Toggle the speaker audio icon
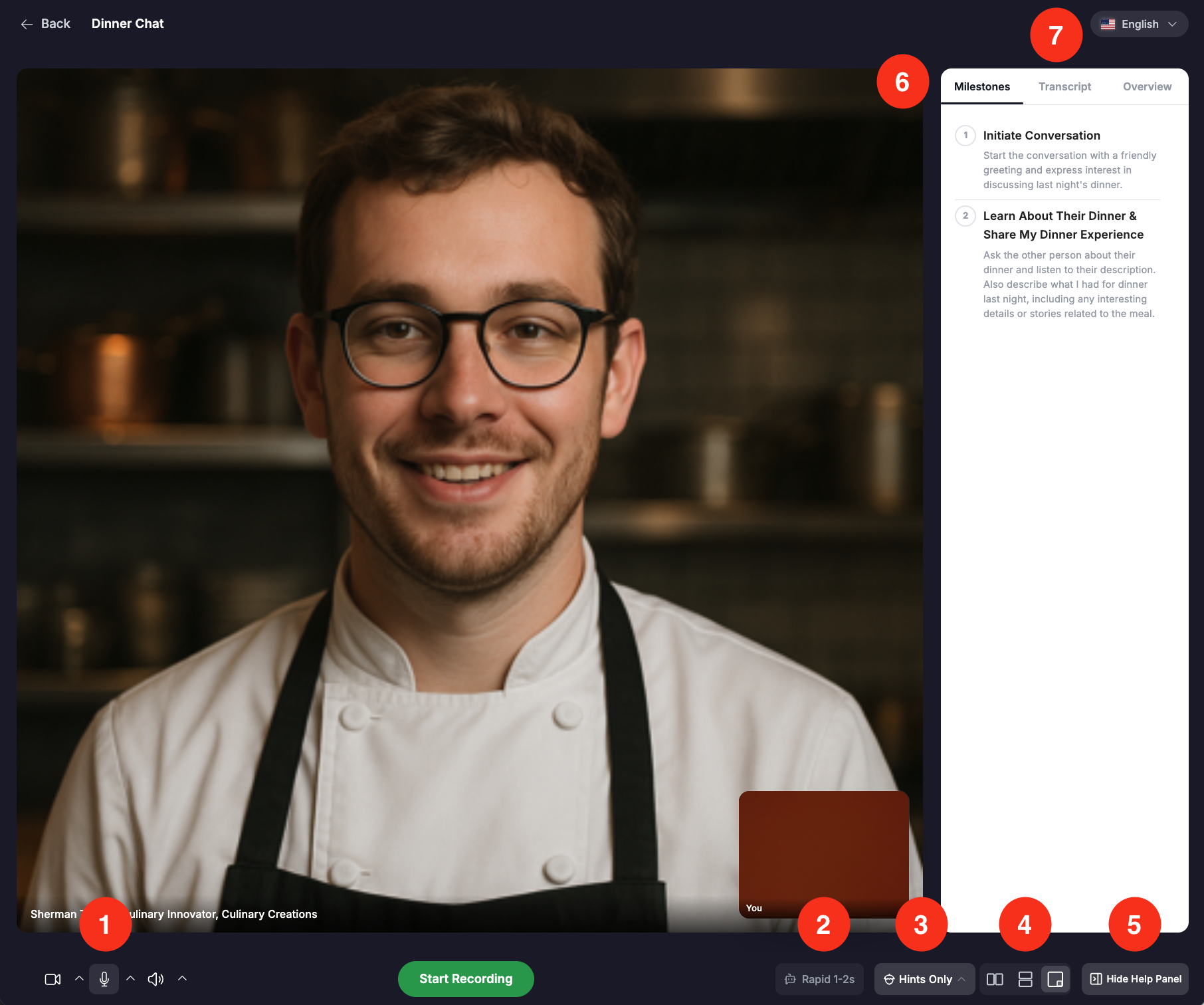 [155, 979]
